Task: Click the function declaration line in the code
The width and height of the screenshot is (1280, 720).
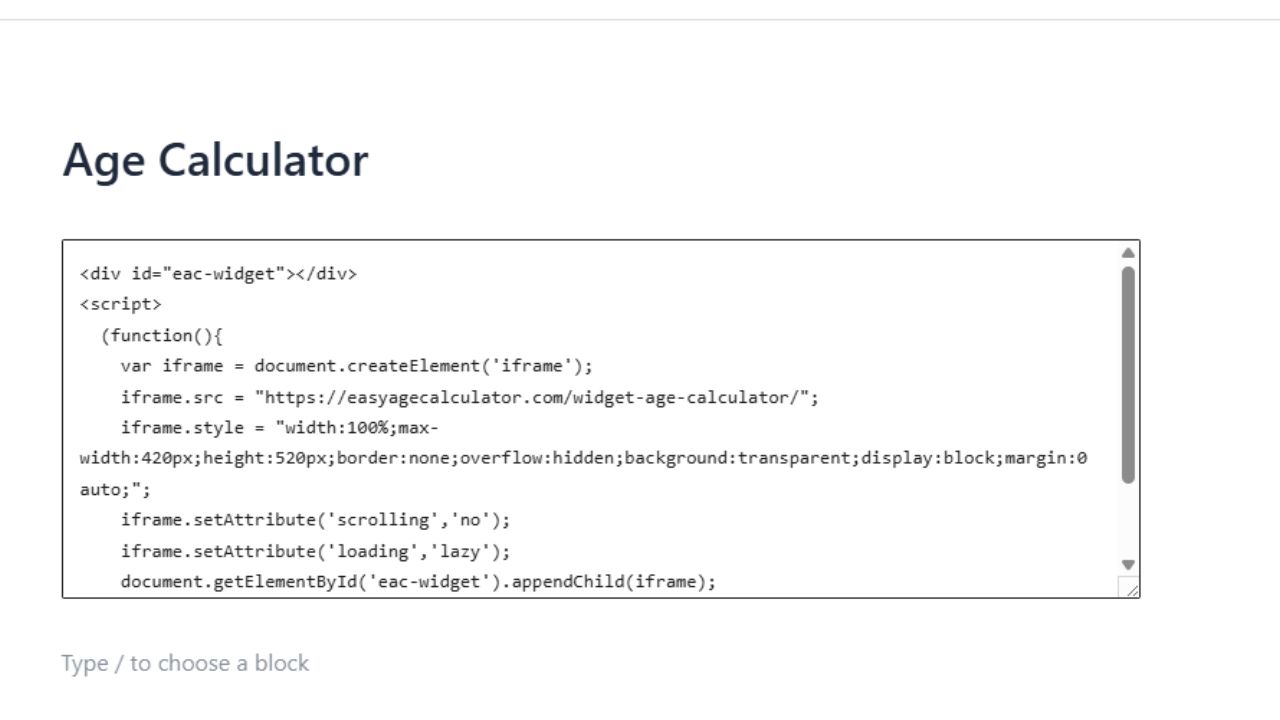Action: pyautogui.click(x=162, y=335)
